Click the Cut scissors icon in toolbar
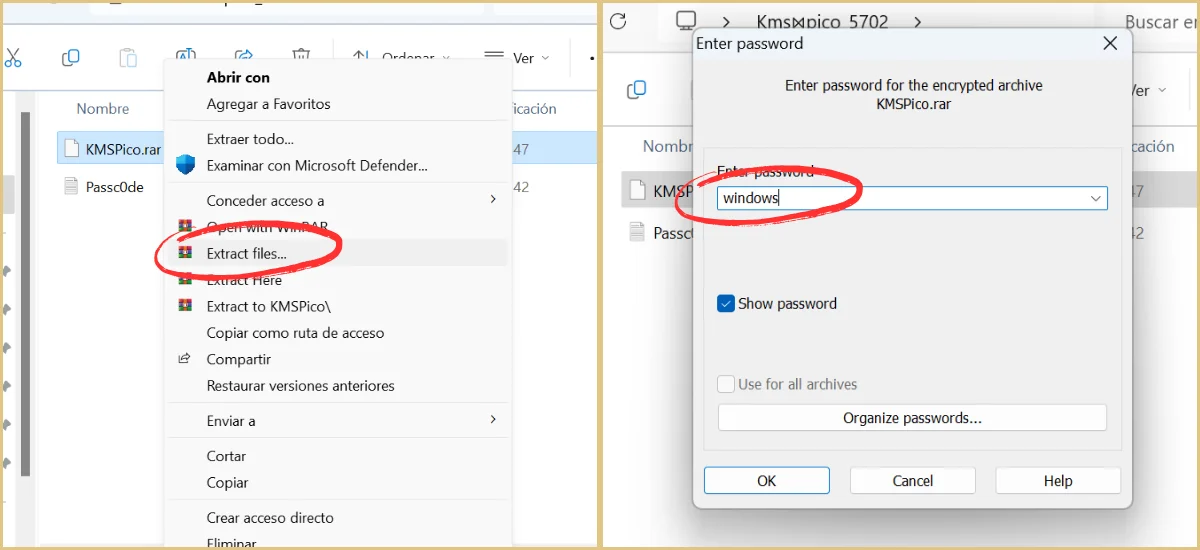Viewport: 1200px width, 550px height. click(x=12, y=58)
